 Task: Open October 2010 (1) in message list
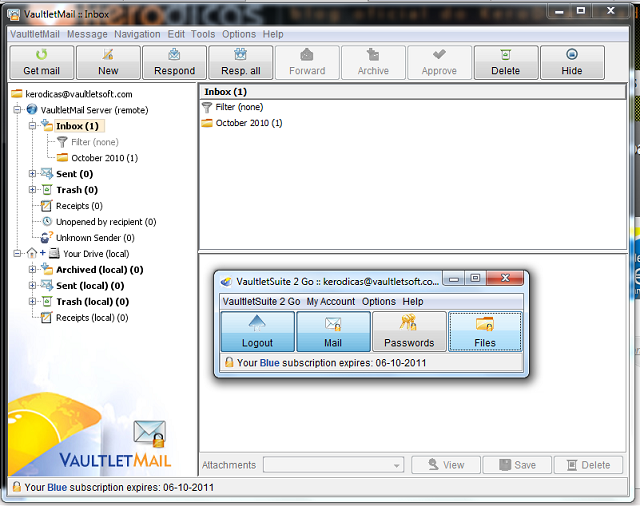[x=249, y=123]
